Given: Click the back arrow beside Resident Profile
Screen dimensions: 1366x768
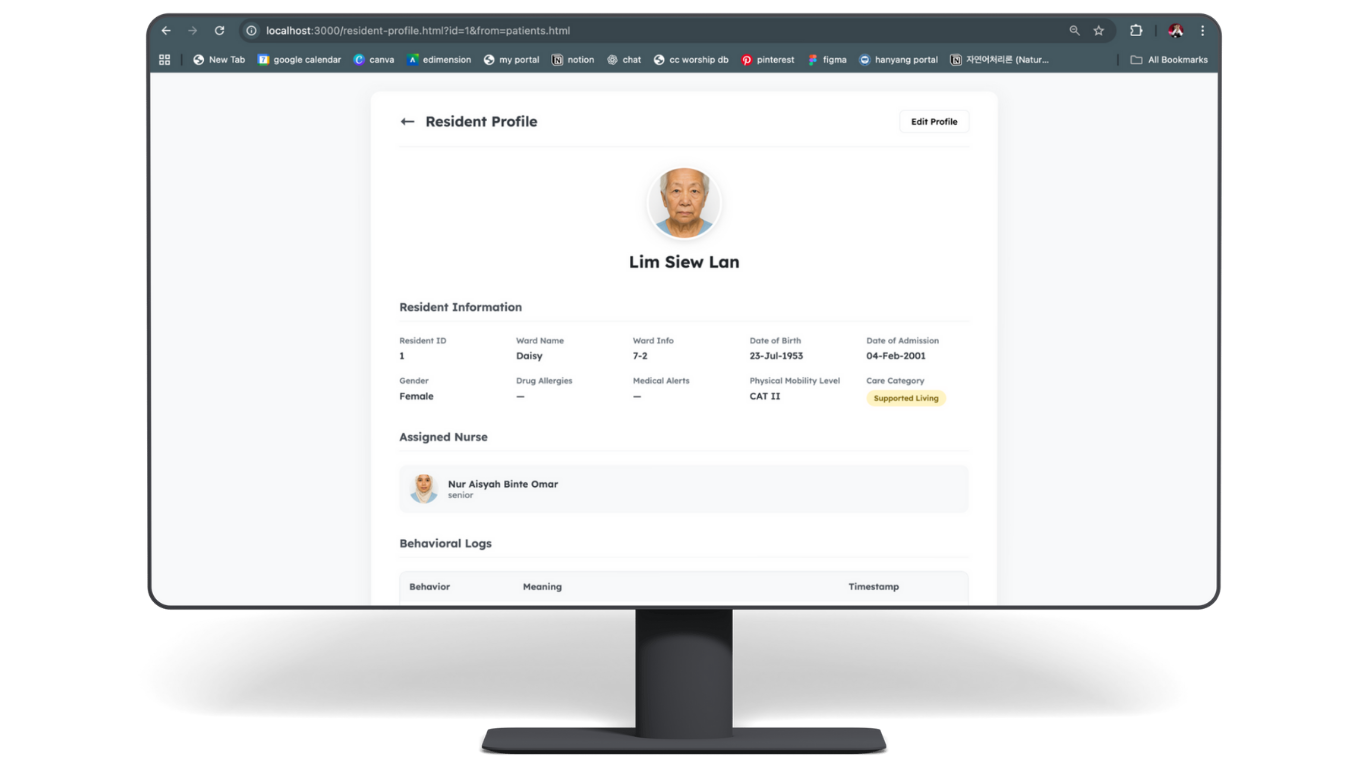Looking at the screenshot, I should coord(407,122).
